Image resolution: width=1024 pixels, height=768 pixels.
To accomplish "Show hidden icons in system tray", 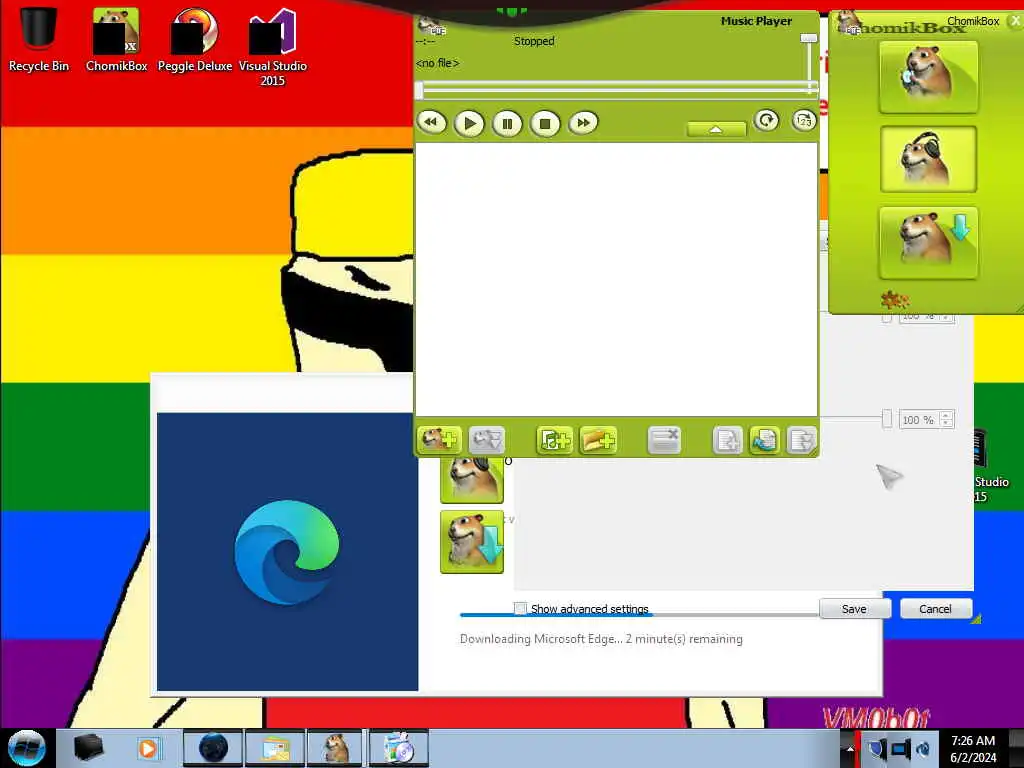I will click(849, 748).
